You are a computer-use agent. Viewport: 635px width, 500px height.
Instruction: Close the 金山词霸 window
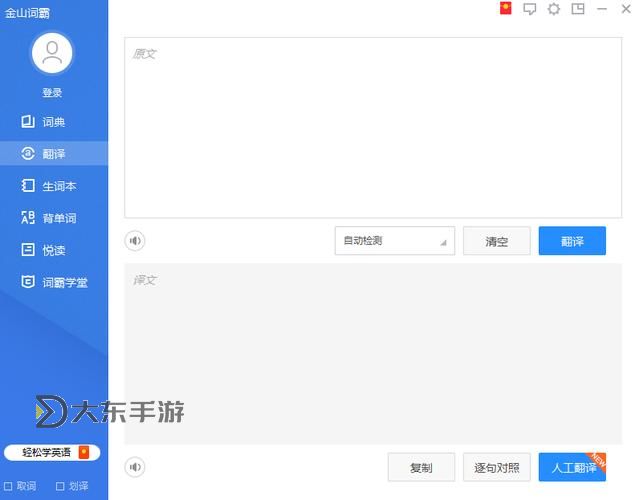(x=626, y=9)
